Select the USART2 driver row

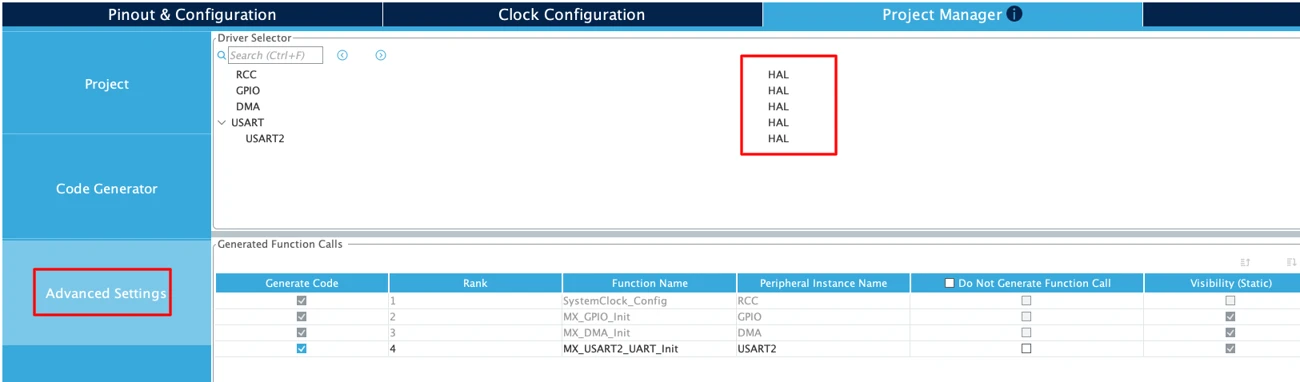(265, 138)
